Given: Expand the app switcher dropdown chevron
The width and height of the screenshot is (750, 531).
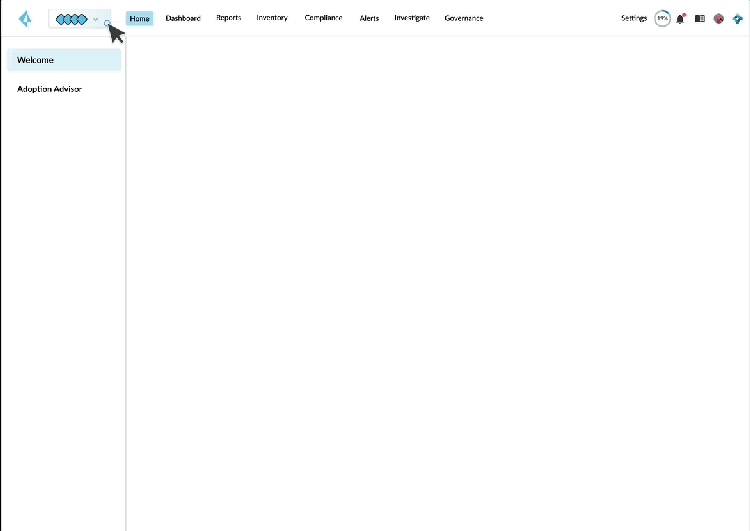Looking at the screenshot, I should 95,19.
